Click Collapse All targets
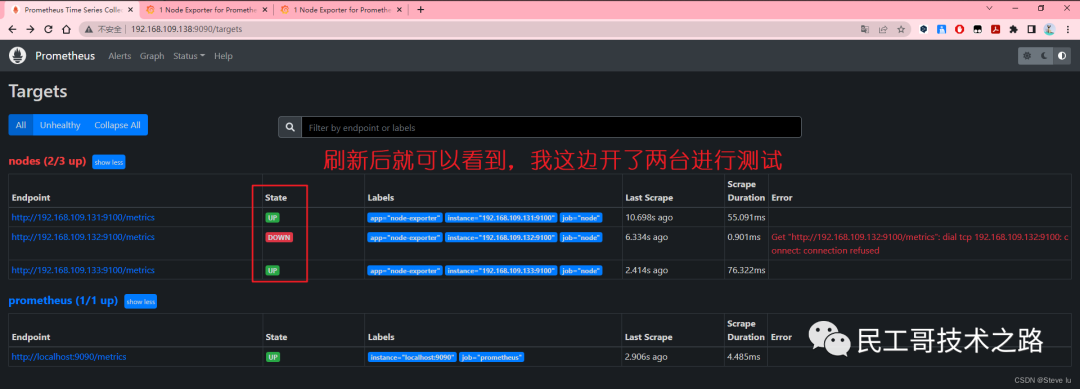 (x=117, y=125)
